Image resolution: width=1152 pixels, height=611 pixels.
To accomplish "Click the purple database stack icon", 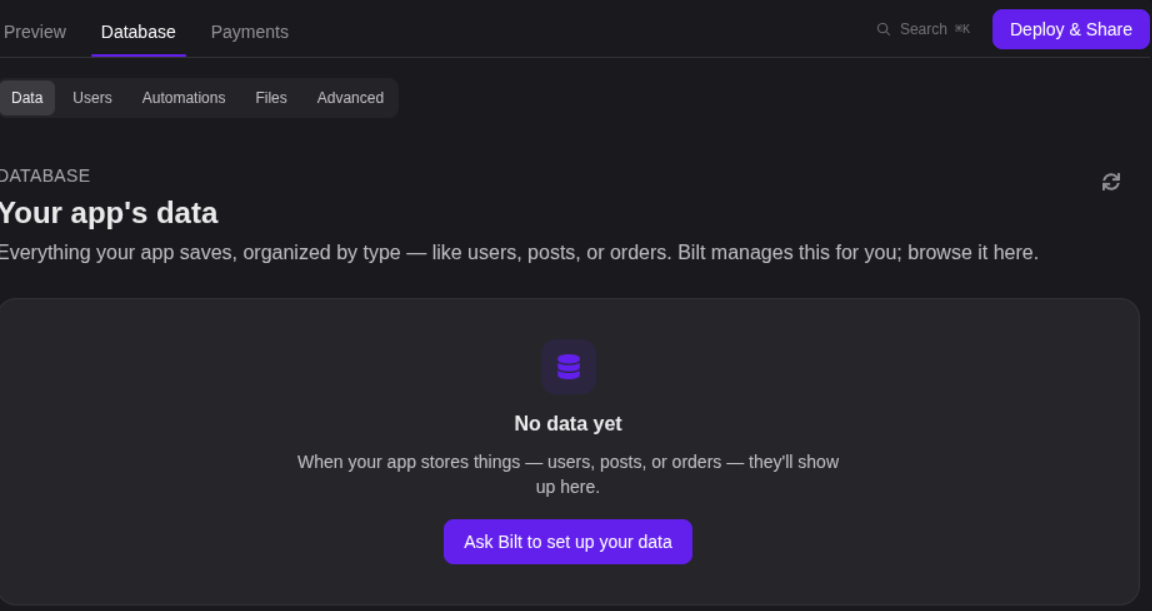I will [x=569, y=367].
